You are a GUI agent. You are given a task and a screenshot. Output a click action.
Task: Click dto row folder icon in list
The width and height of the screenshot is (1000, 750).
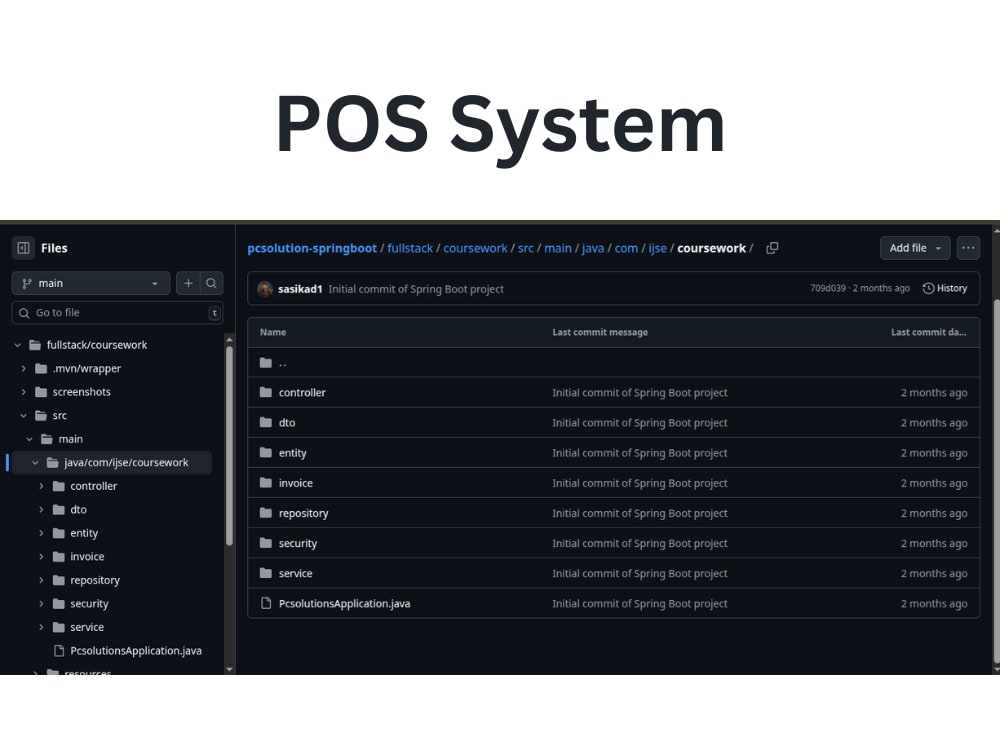coord(266,422)
